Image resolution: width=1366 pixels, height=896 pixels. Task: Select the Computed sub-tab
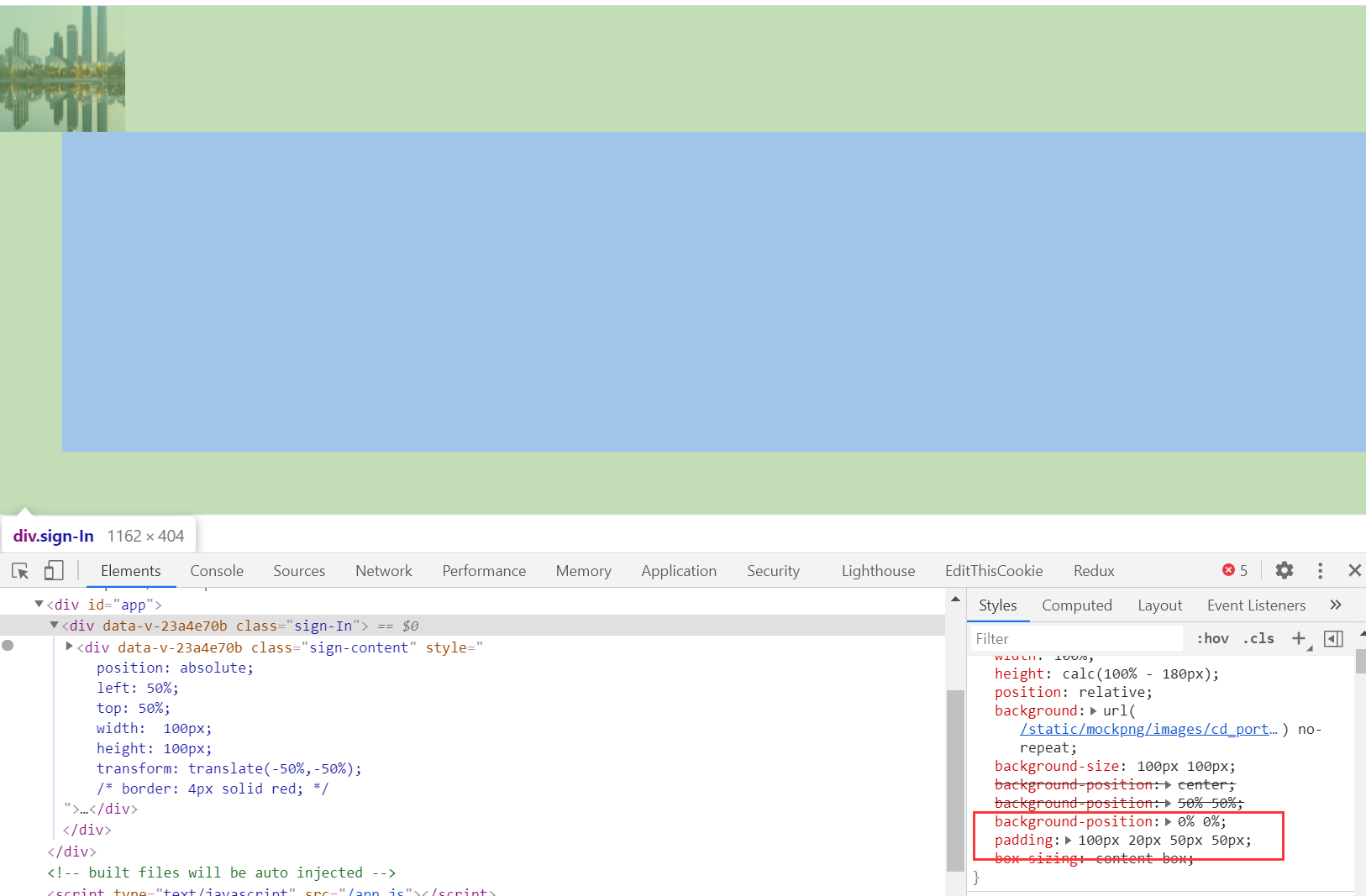point(1077,605)
